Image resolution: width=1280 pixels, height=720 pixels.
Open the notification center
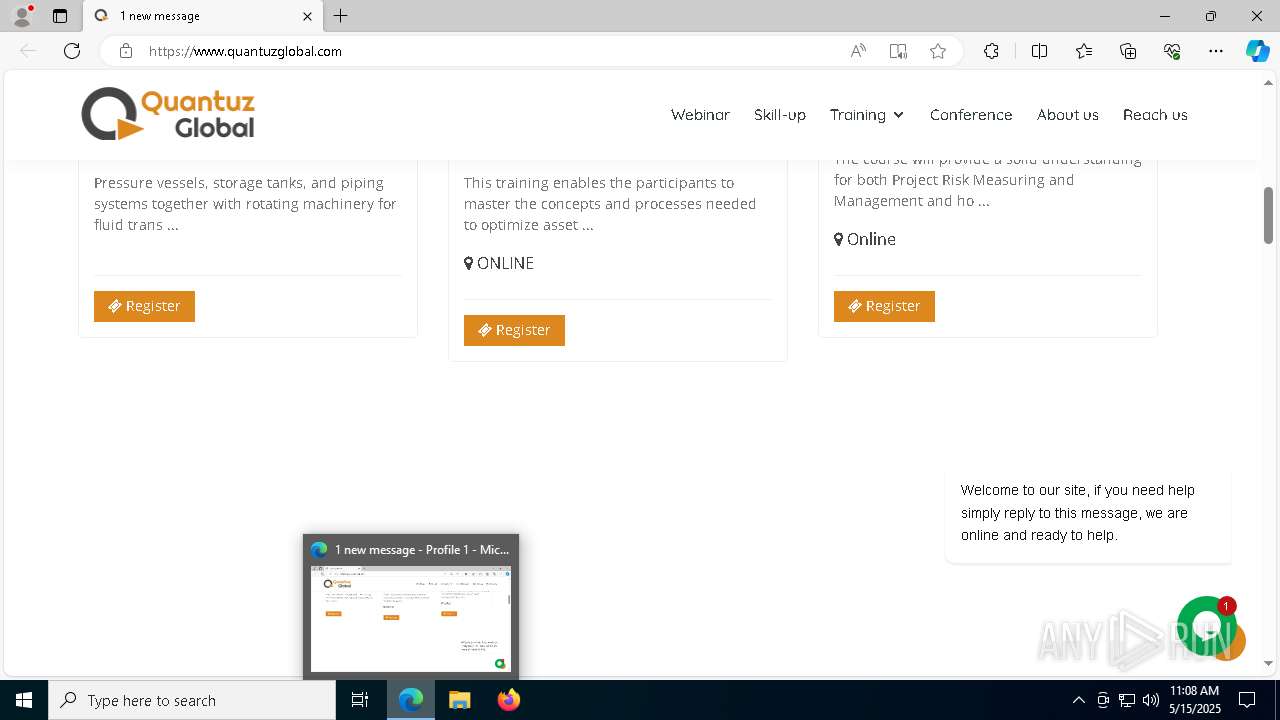(x=1247, y=700)
